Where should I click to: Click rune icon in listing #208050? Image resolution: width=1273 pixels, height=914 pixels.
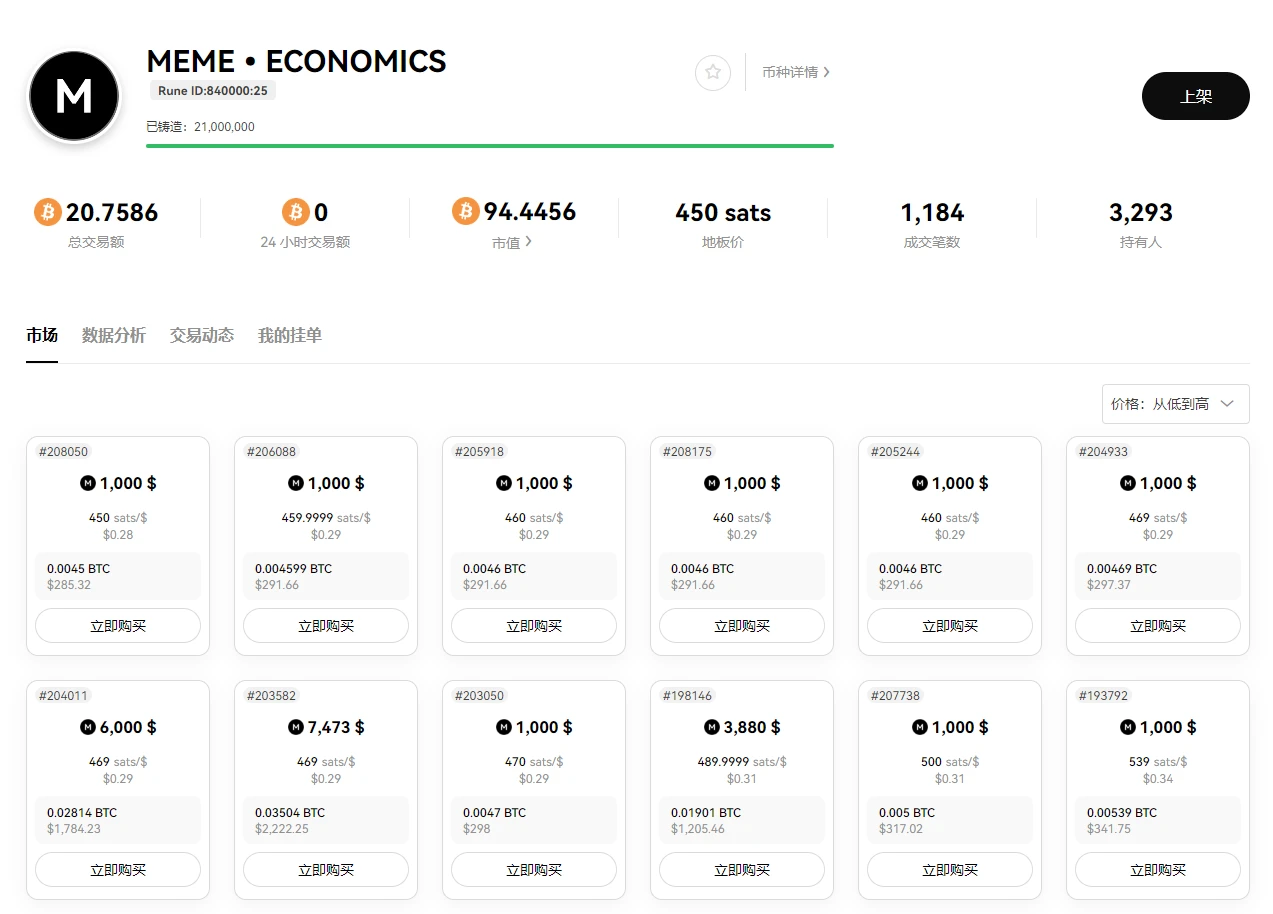[88, 483]
